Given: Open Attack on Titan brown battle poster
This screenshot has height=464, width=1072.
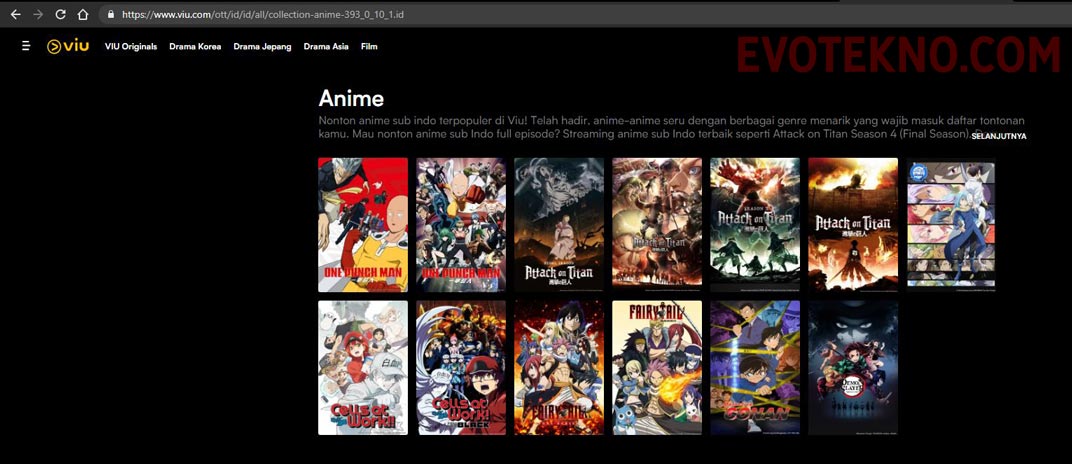Looking at the screenshot, I should pos(657,225).
